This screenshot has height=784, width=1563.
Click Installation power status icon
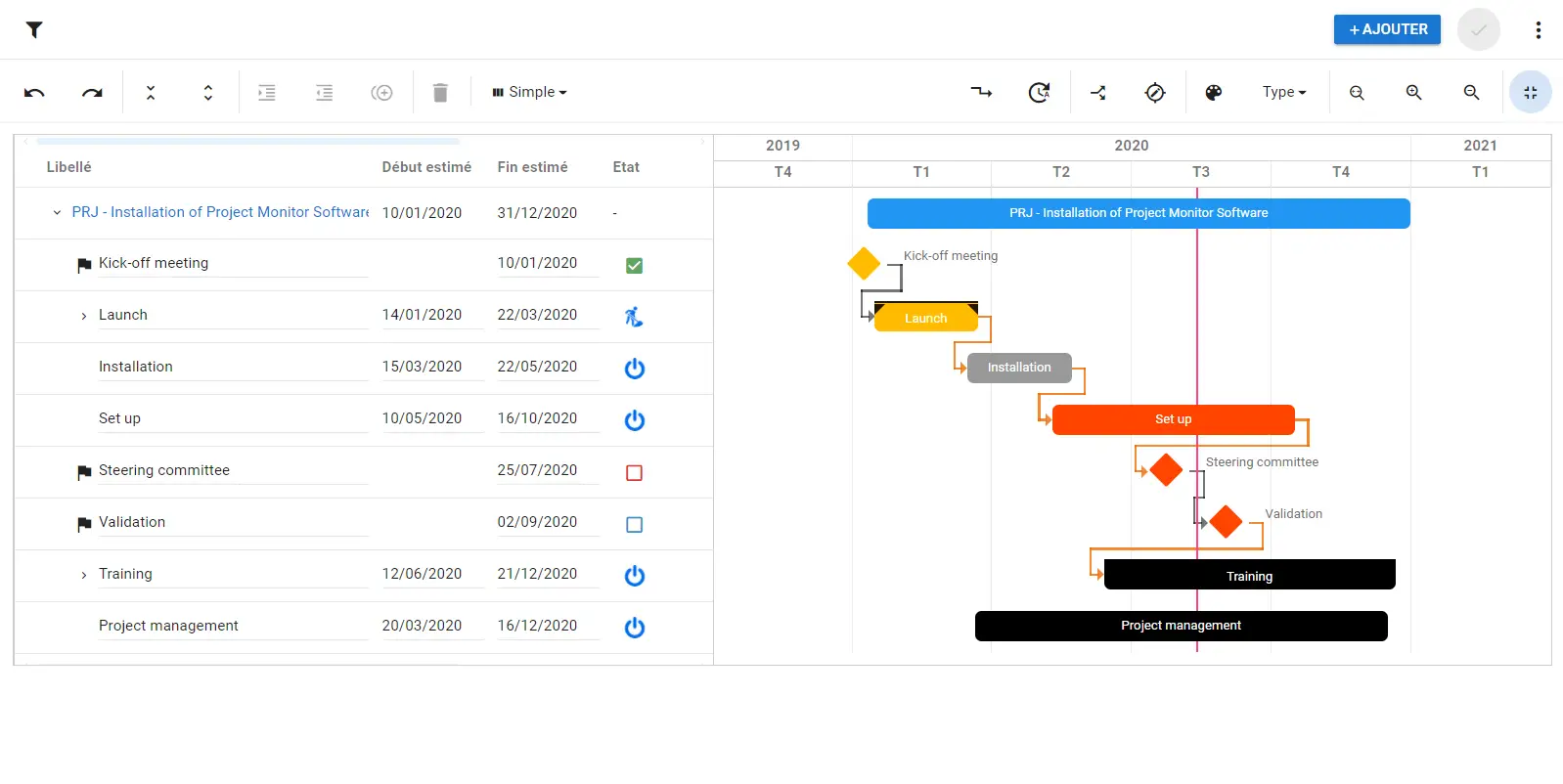[635, 368]
